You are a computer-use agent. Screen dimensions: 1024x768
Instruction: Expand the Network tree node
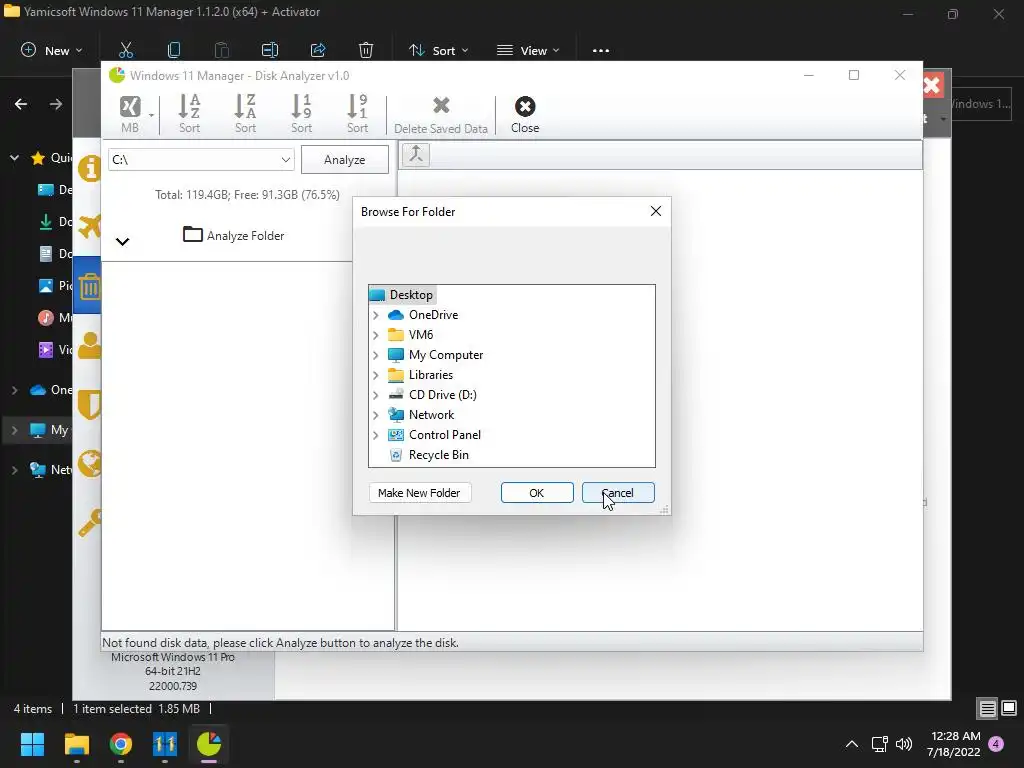pos(376,415)
